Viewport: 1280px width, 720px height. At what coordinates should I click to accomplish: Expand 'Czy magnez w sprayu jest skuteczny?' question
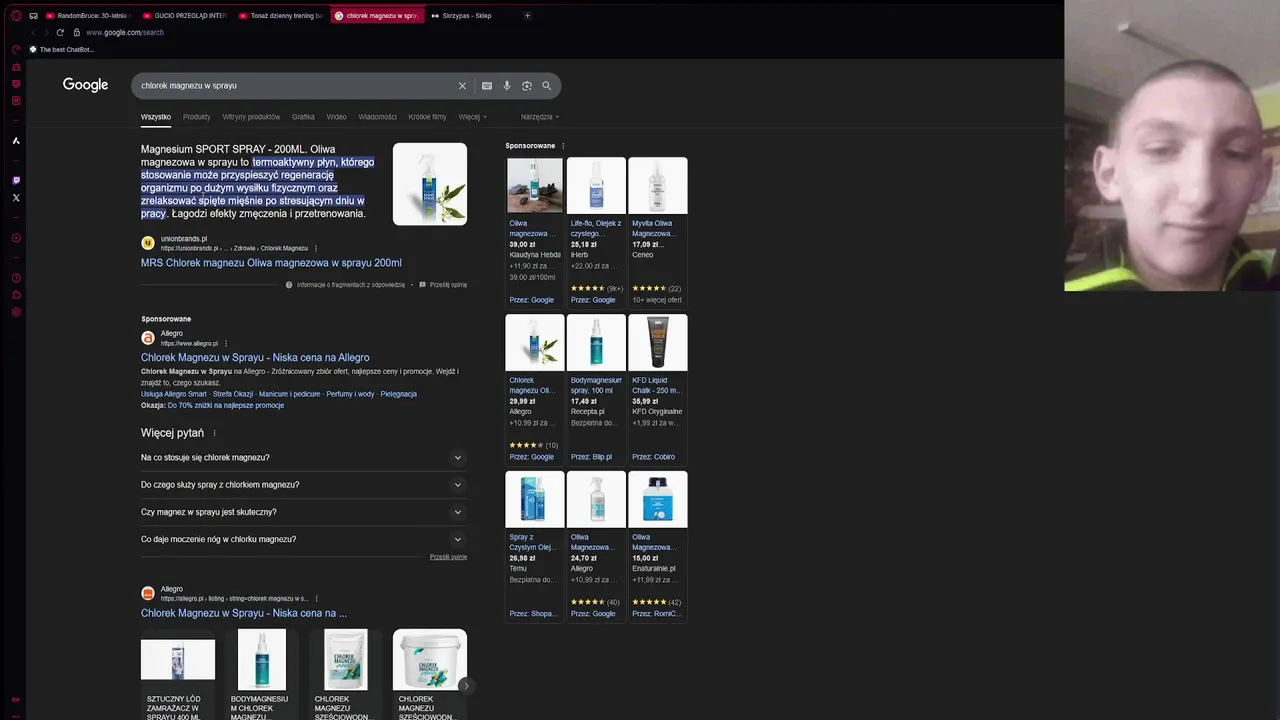click(304, 512)
